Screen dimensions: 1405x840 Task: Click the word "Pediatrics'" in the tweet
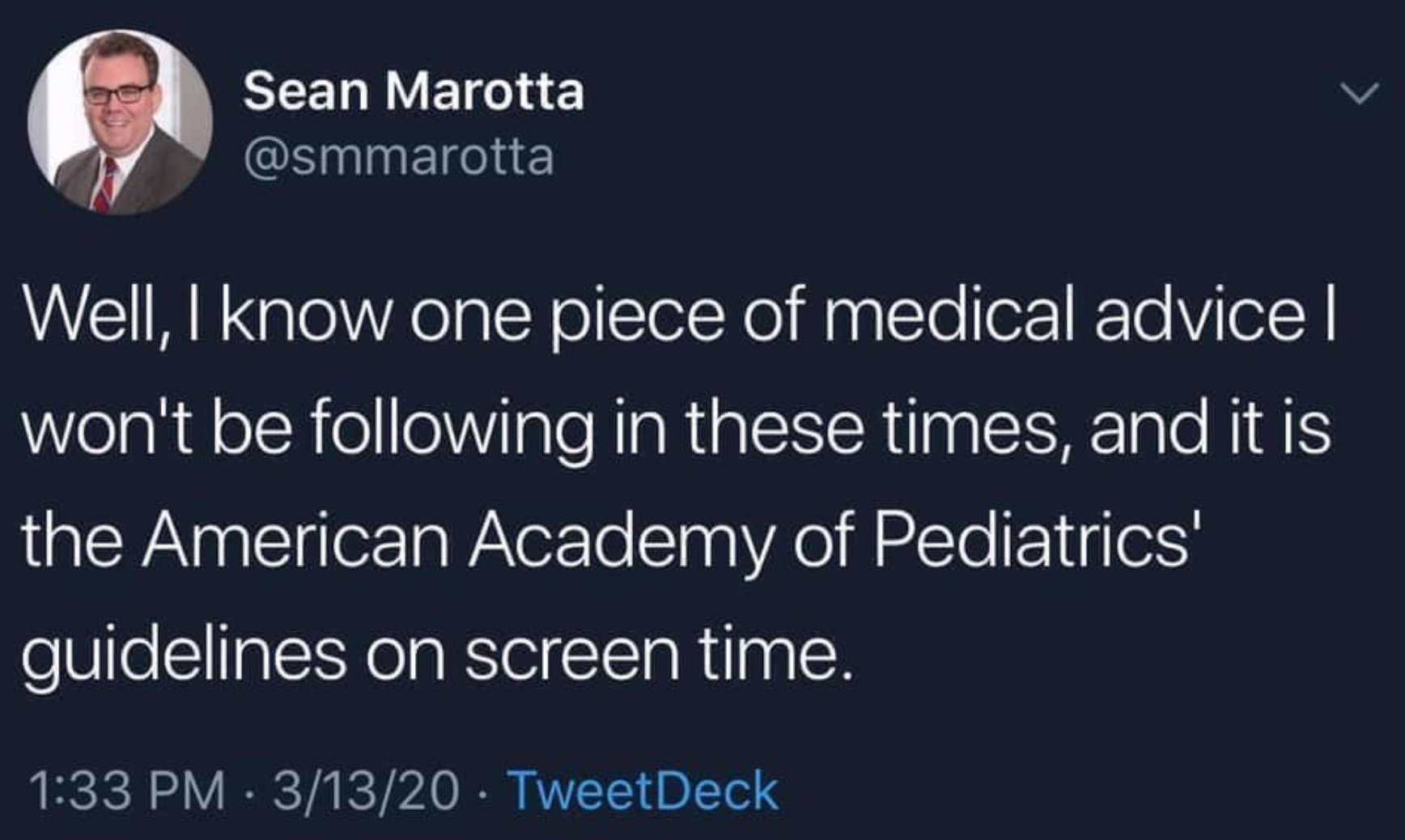click(1033, 541)
